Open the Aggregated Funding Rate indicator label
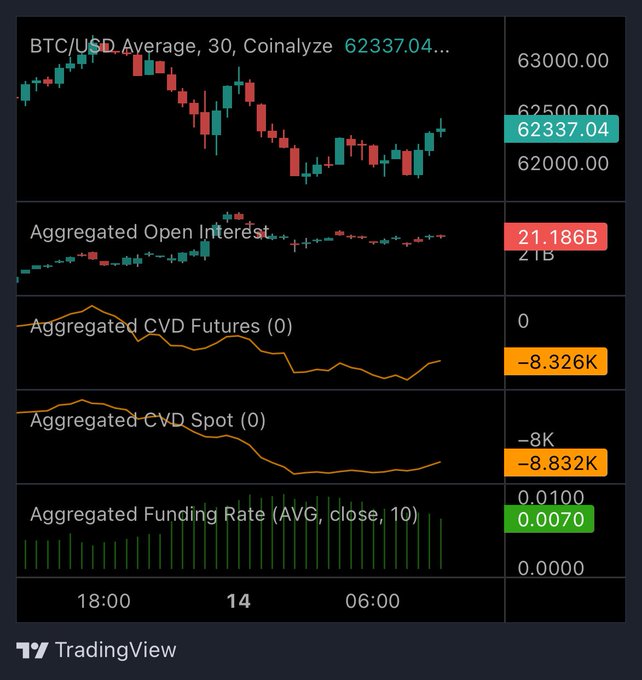 coord(224,514)
